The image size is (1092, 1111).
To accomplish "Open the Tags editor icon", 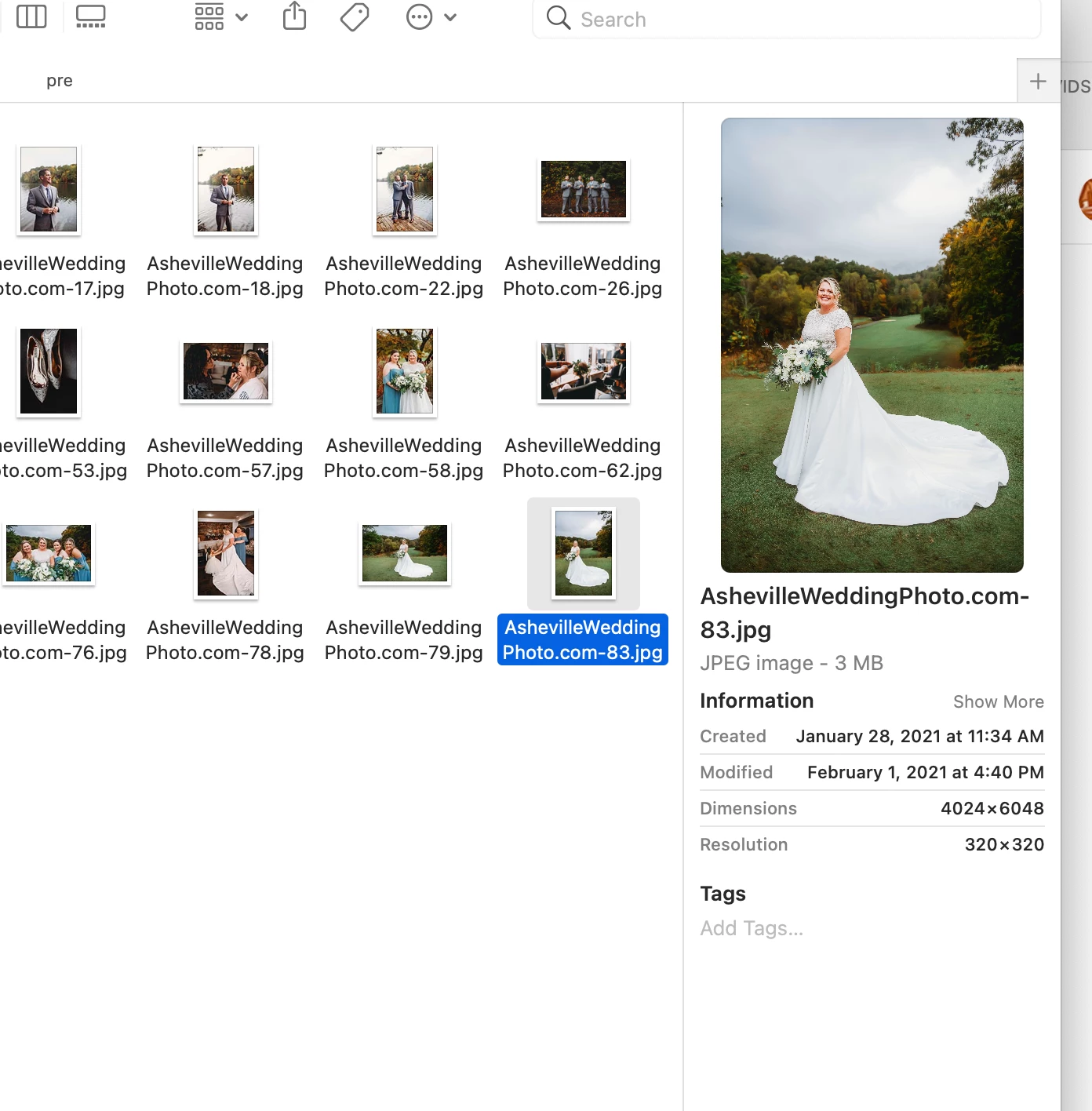I will 355,16.
